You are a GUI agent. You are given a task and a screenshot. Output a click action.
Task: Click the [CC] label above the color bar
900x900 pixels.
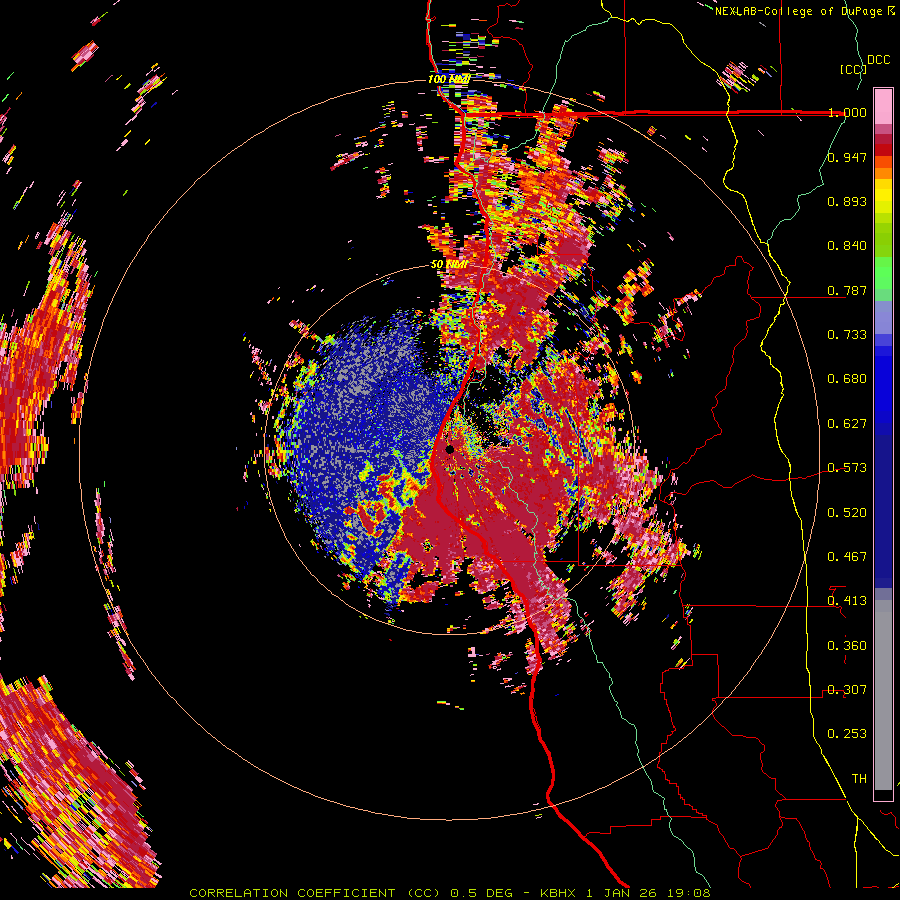point(852,69)
